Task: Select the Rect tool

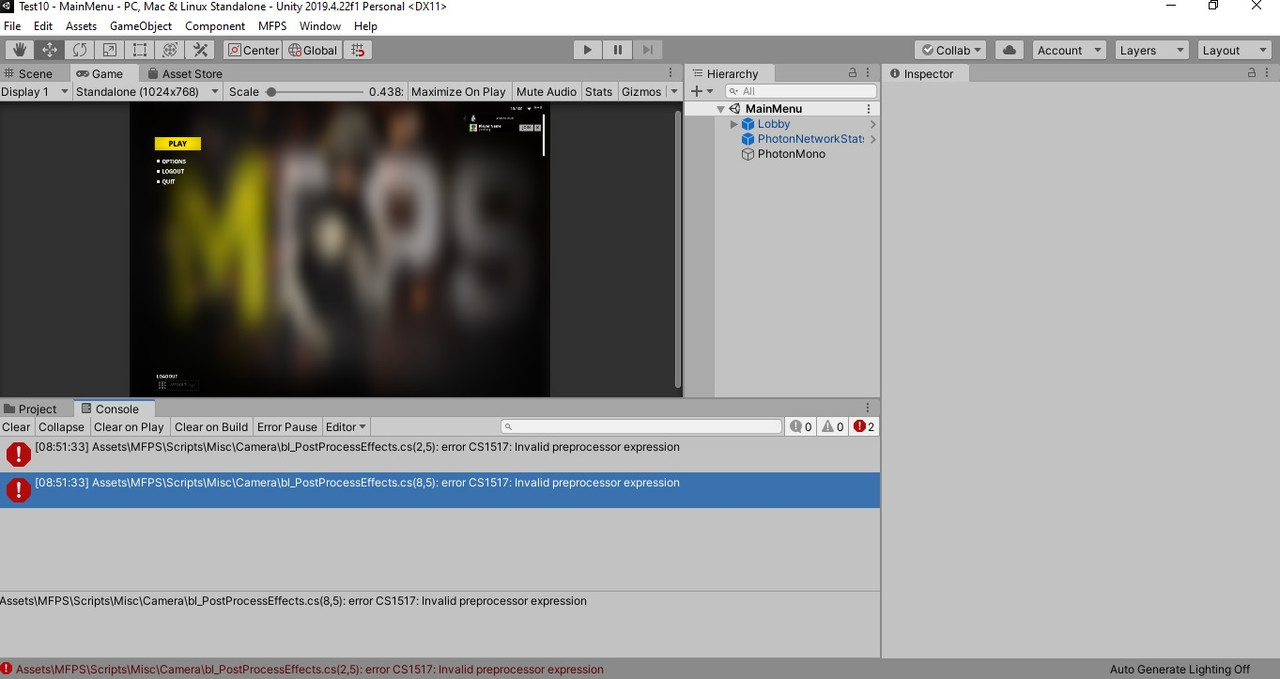Action: click(x=140, y=50)
